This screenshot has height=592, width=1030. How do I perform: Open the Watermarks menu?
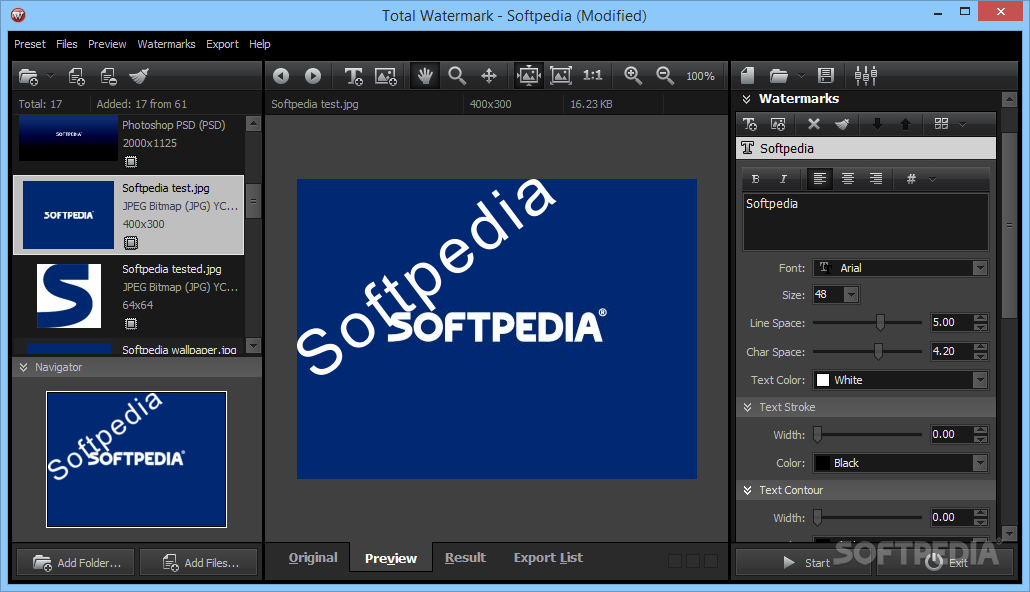coord(166,44)
